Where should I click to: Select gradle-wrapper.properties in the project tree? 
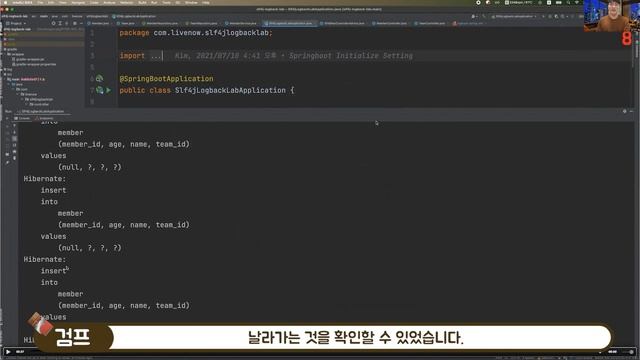click(34, 64)
